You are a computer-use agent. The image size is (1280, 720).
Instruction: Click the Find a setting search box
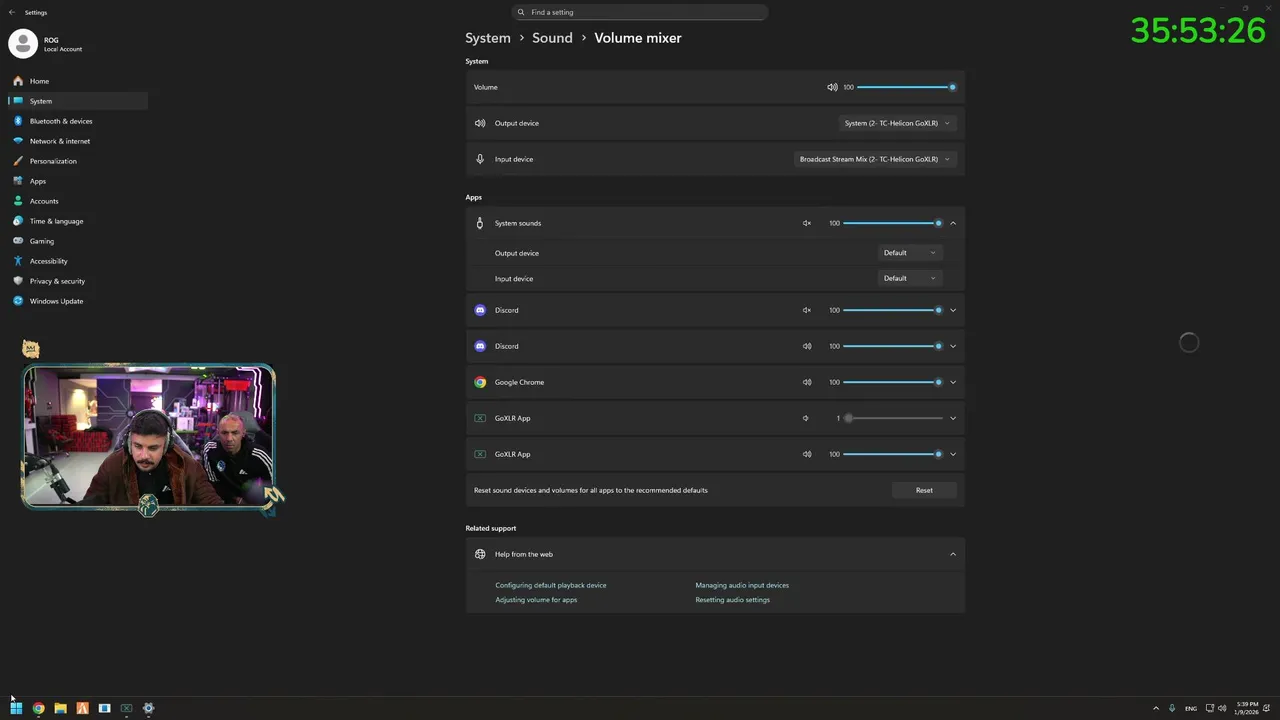[x=640, y=12]
